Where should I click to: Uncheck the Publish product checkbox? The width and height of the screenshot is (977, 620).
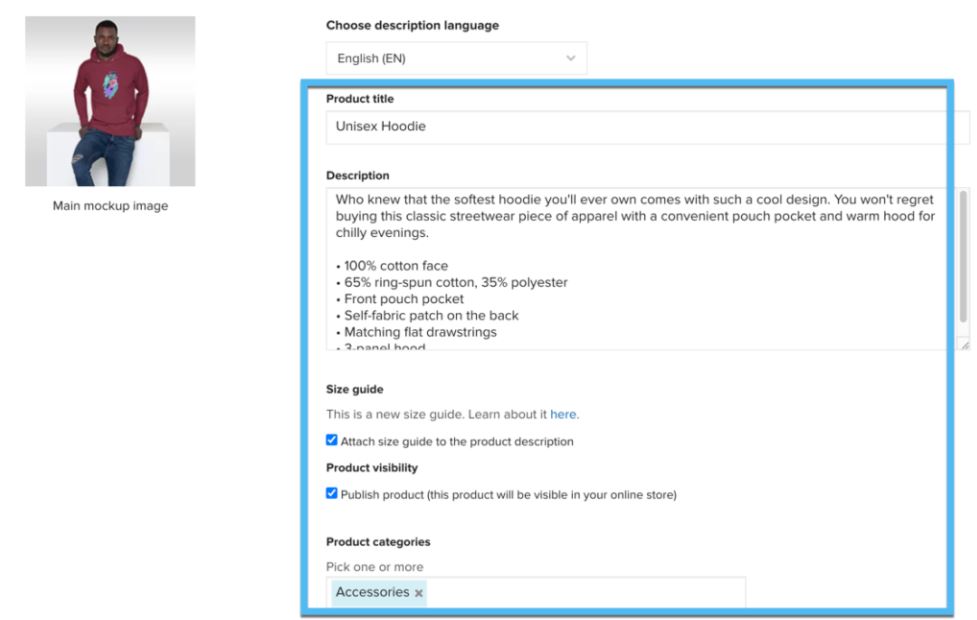tap(332, 493)
